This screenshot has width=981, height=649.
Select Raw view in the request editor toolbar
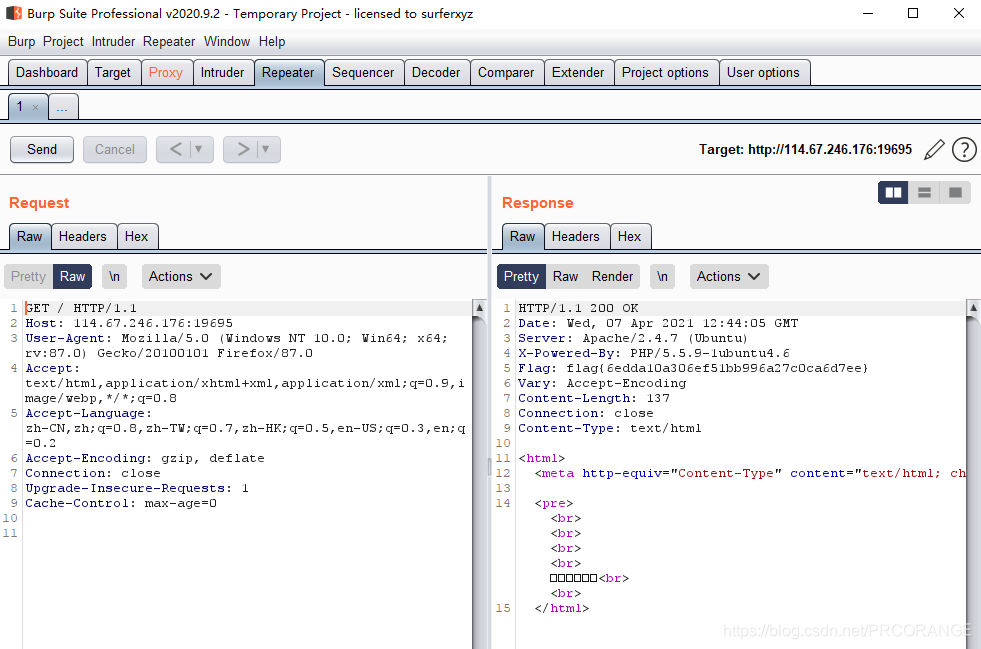(73, 277)
